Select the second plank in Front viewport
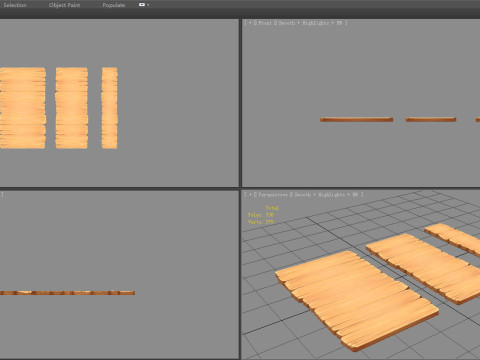The height and width of the screenshot is (360, 480). tap(431, 119)
